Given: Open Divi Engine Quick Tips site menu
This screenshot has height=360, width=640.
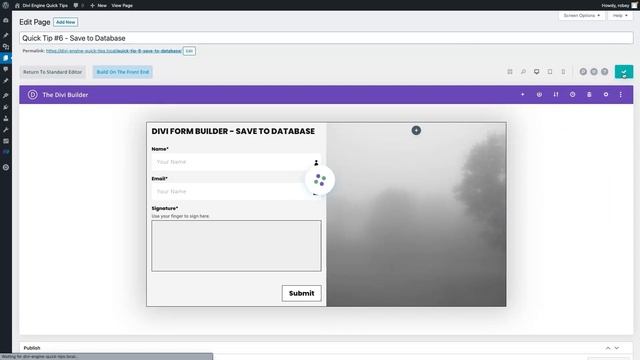Looking at the screenshot, I should pos(41,5).
